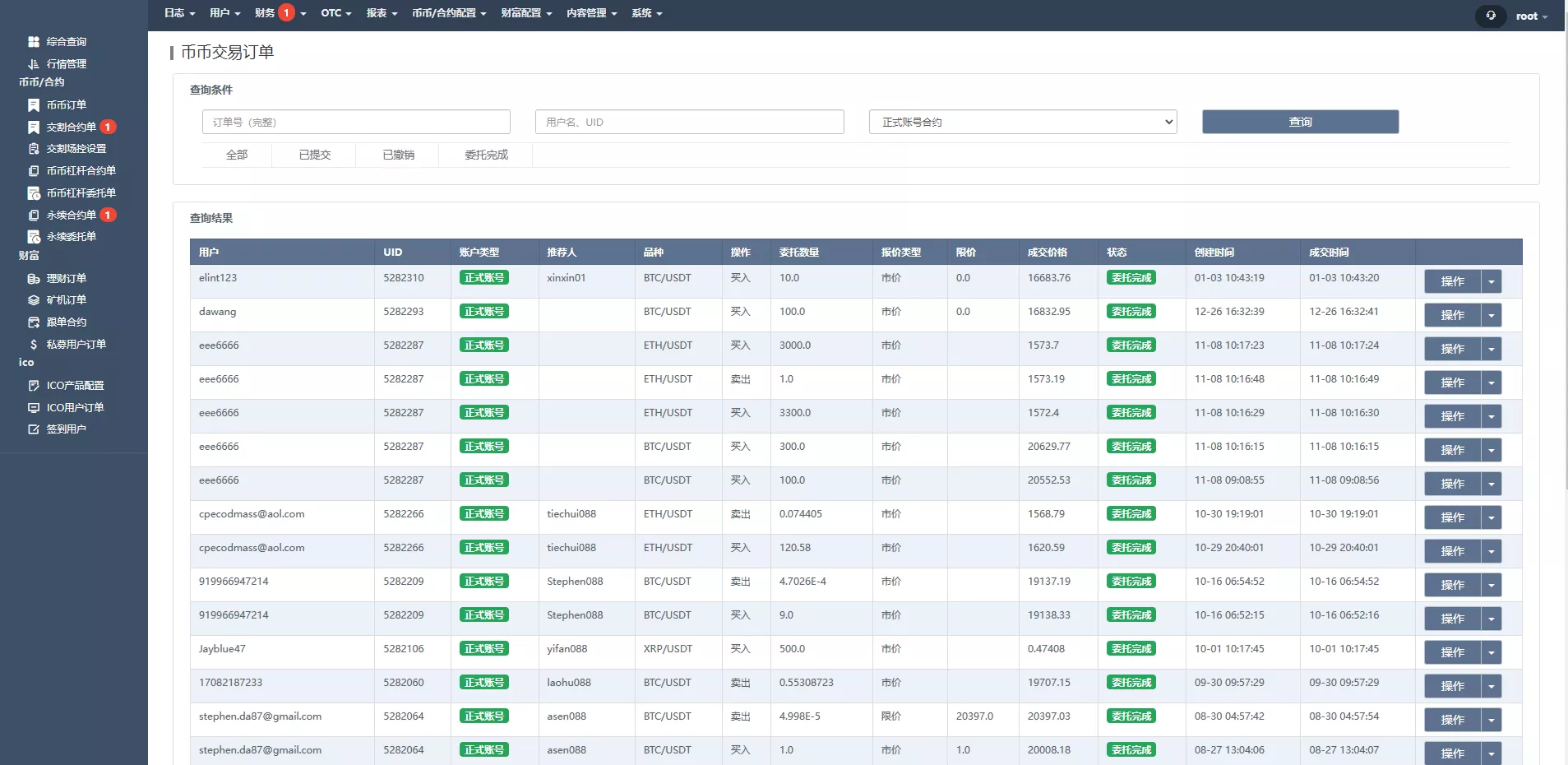Click 操作 button for dawang order

pos(1452,315)
